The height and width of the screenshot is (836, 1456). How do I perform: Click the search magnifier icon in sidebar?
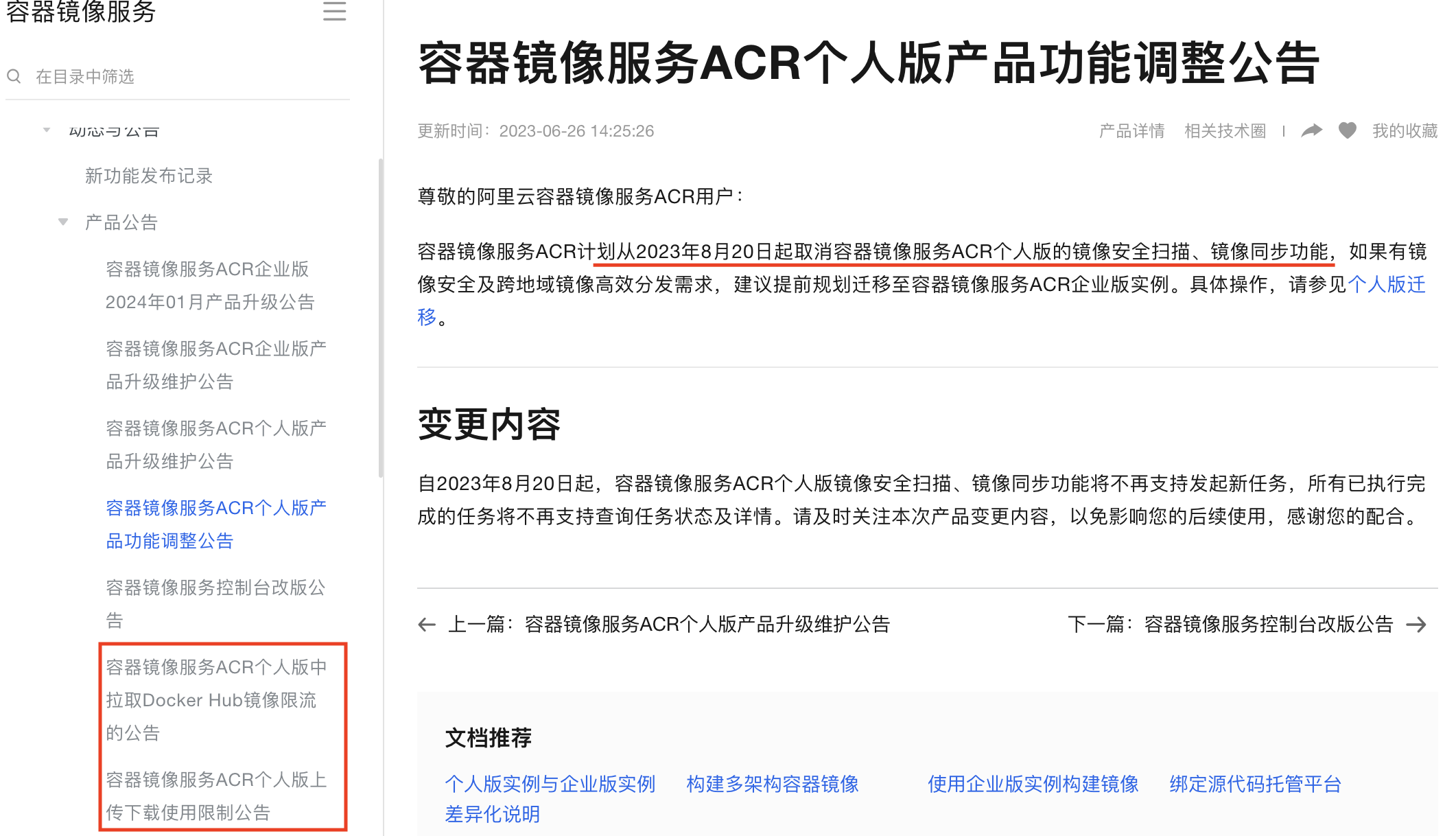click(14, 76)
